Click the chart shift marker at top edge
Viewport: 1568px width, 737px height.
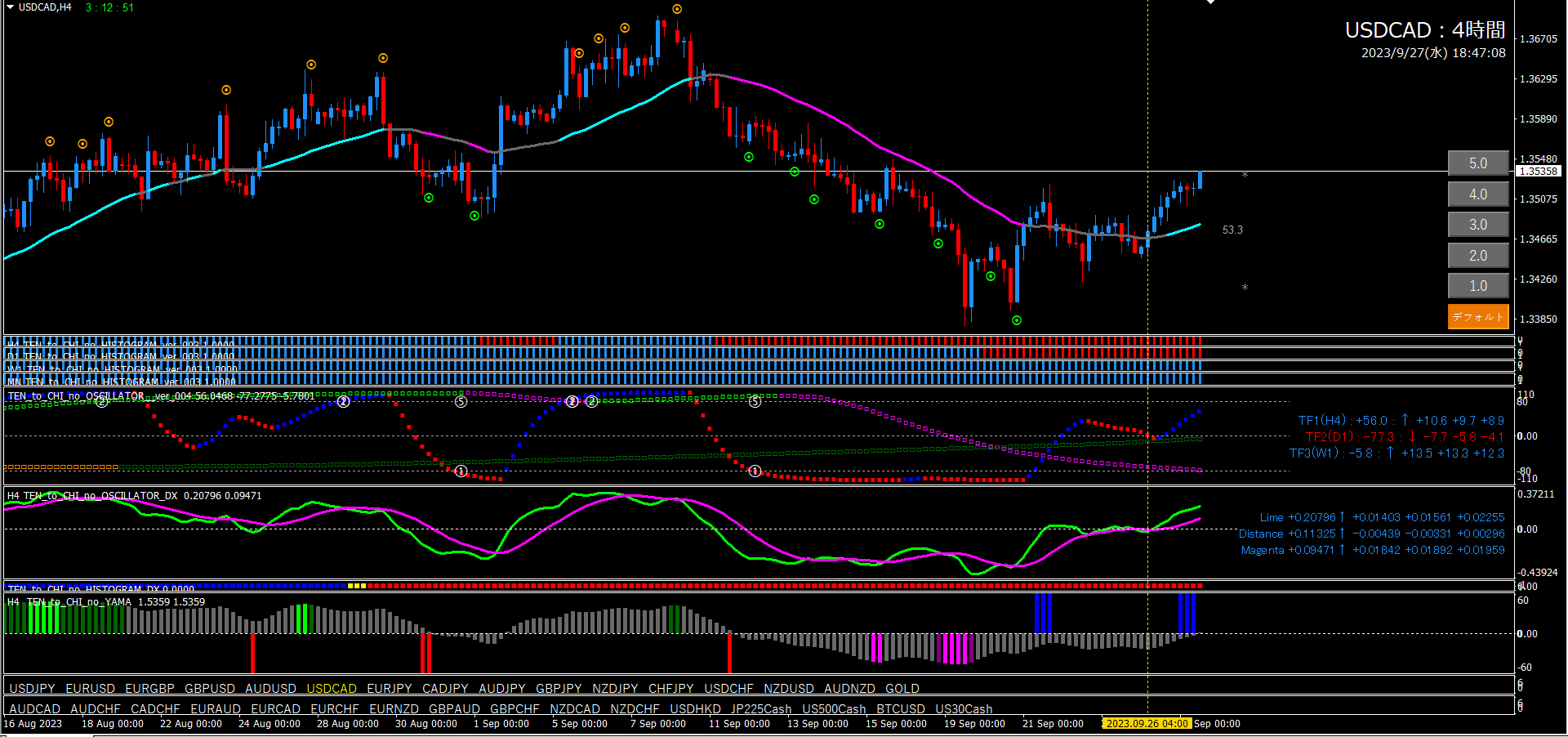tap(1210, 2)
